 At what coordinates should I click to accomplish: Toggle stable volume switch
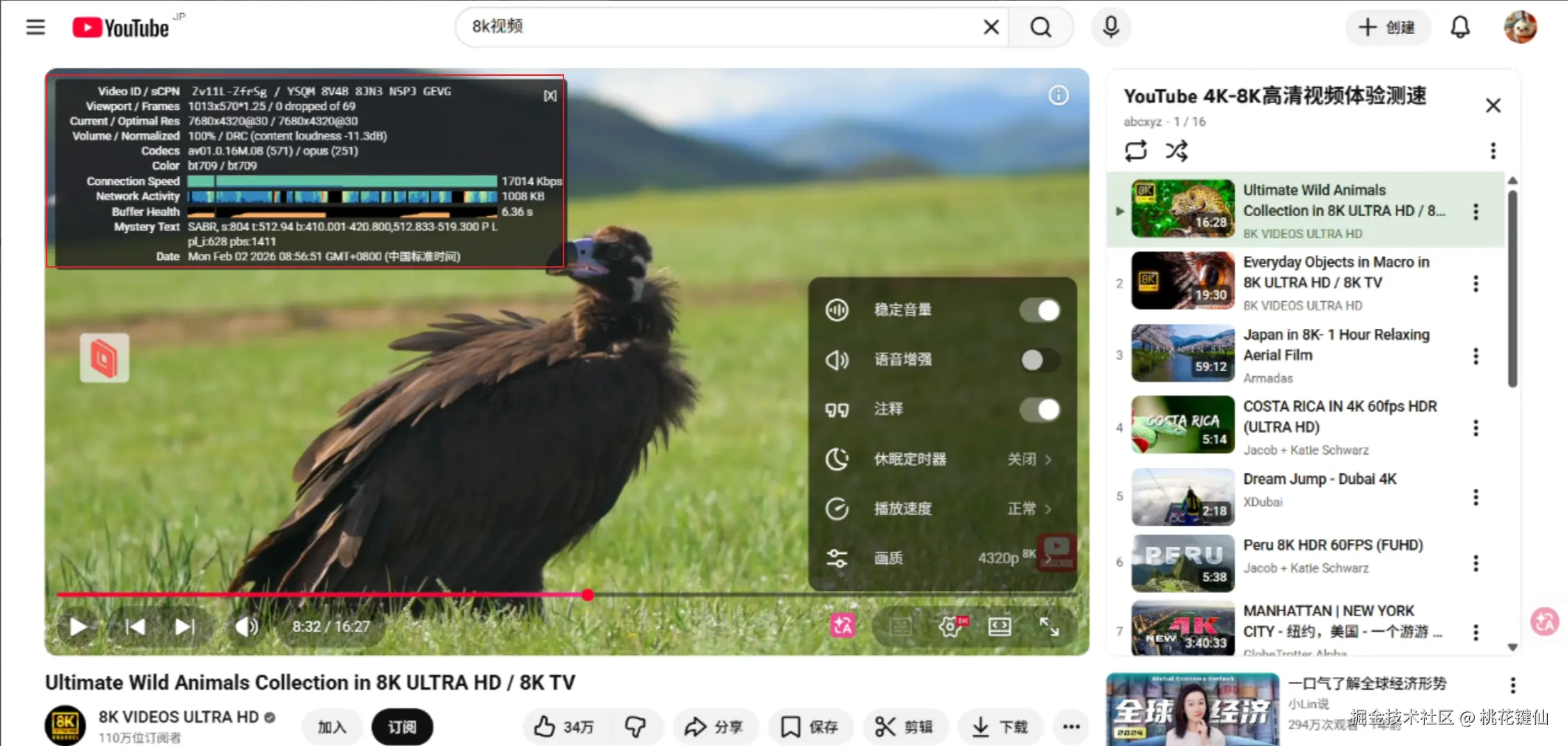coord(1040,310)
